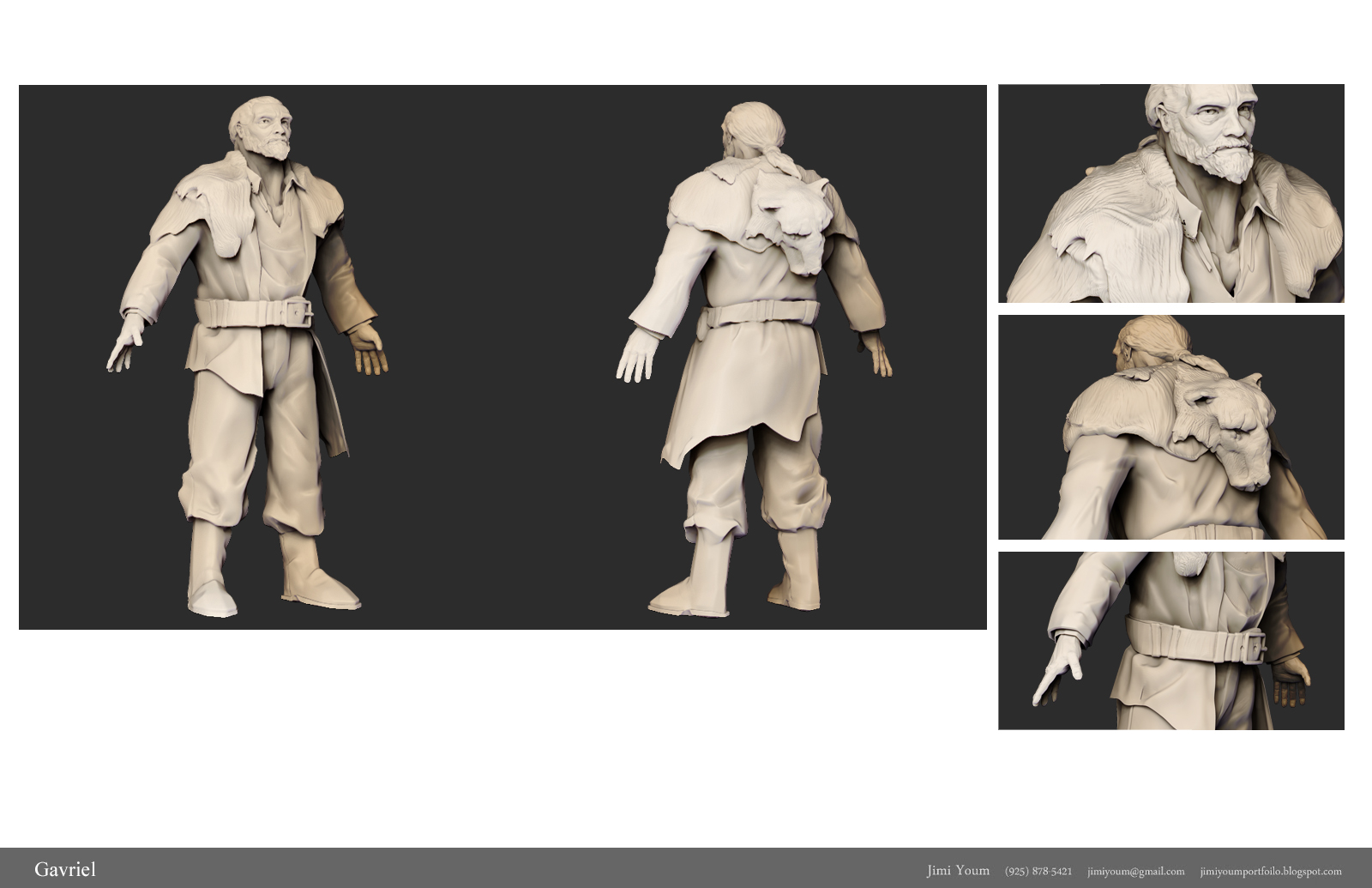Click the 'Gavriel' title text

coord(65,869)
